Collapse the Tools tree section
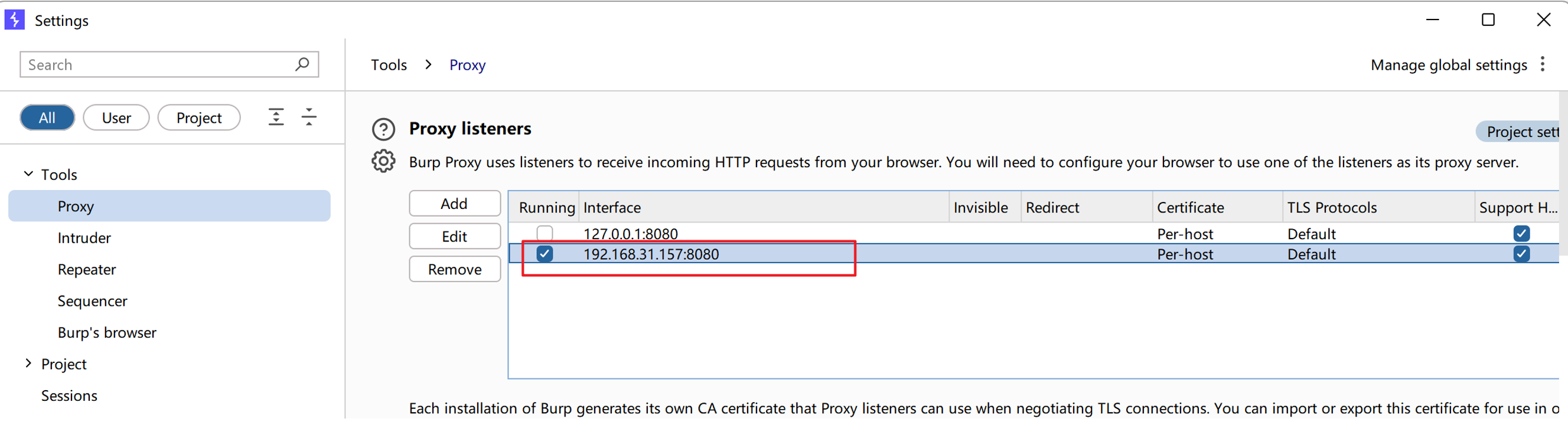Viewport: 1568px width, 425px height. click(x=28, y=175)
